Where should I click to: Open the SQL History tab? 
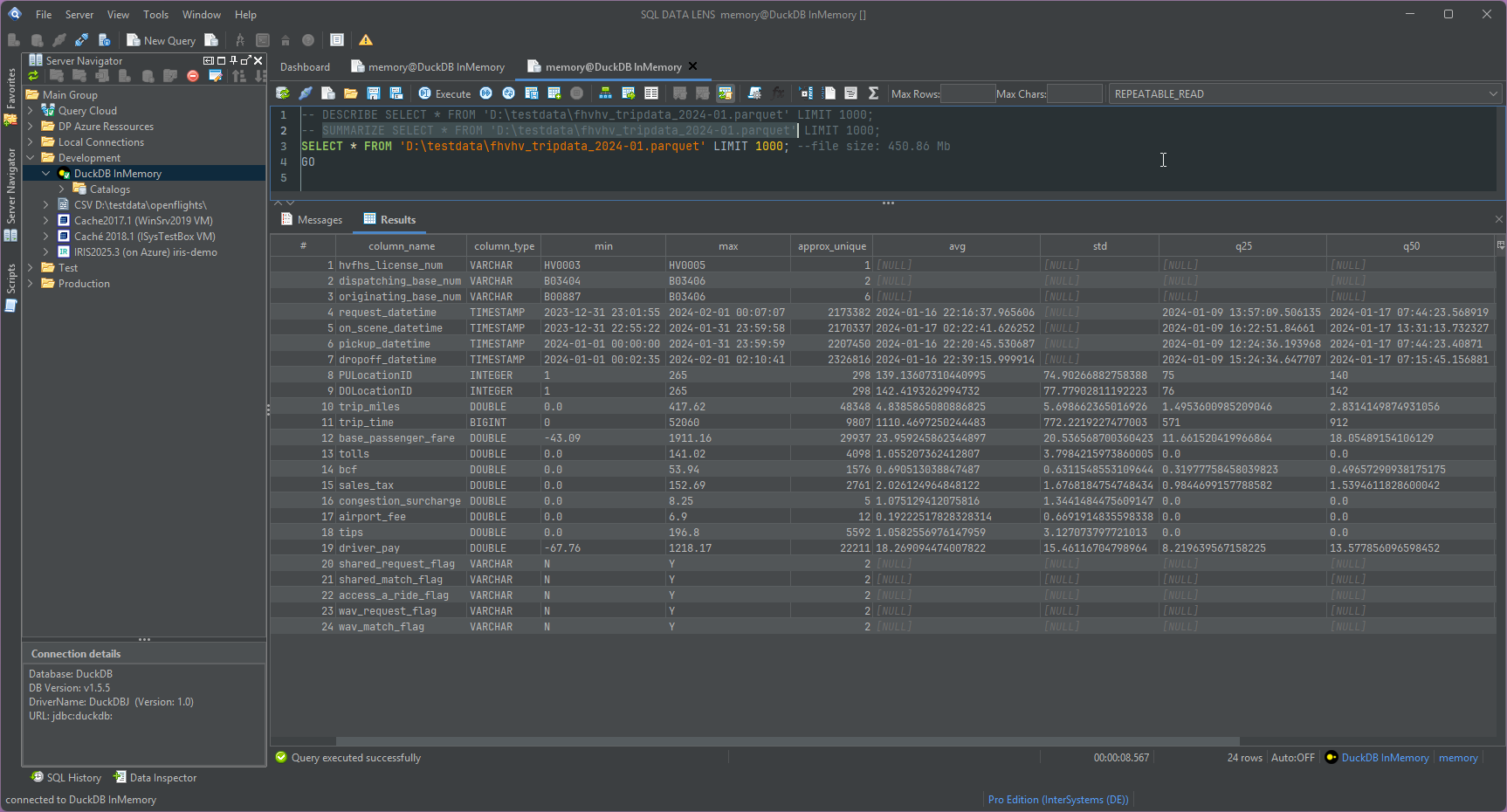pos(66,777)
